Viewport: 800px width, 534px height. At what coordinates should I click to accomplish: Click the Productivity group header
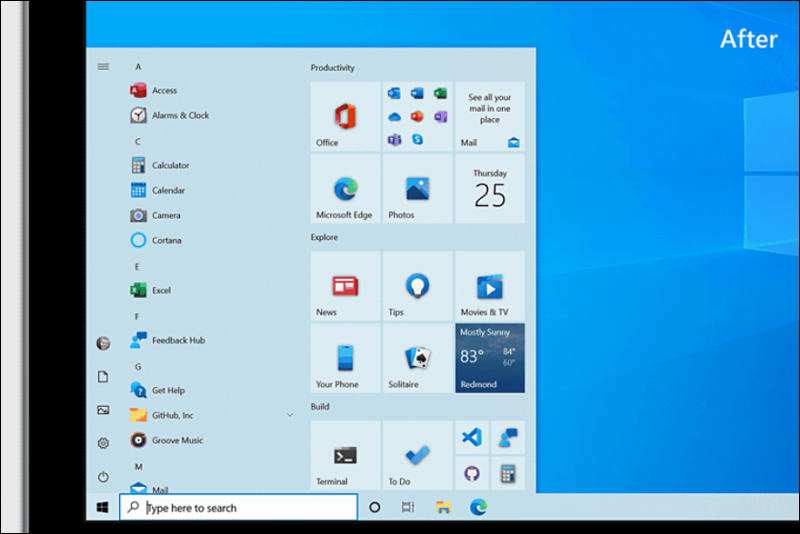[x=333, y=68]
